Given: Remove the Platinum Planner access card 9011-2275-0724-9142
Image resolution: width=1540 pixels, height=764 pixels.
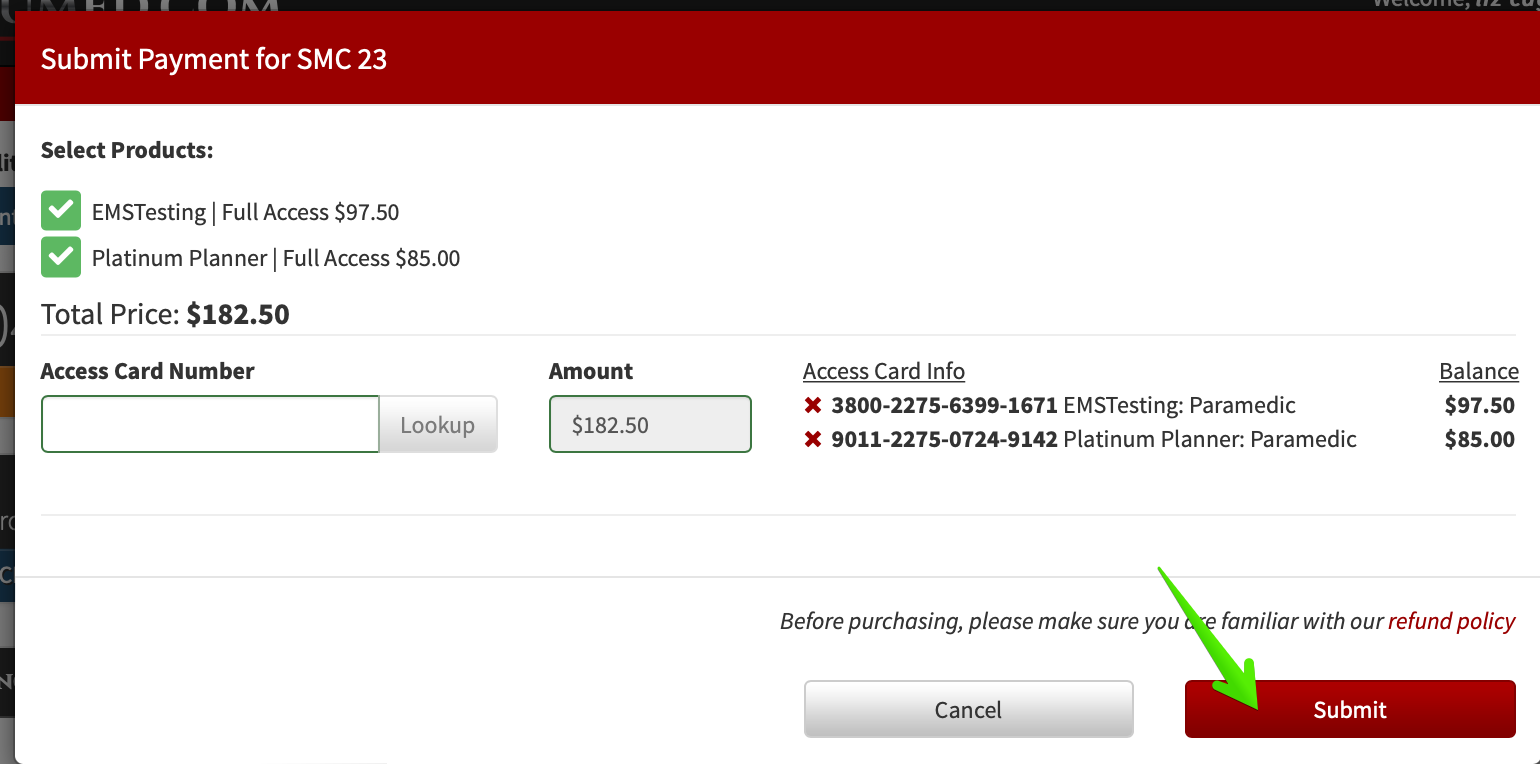Looking at the screenshot, I should pos(811,439).
